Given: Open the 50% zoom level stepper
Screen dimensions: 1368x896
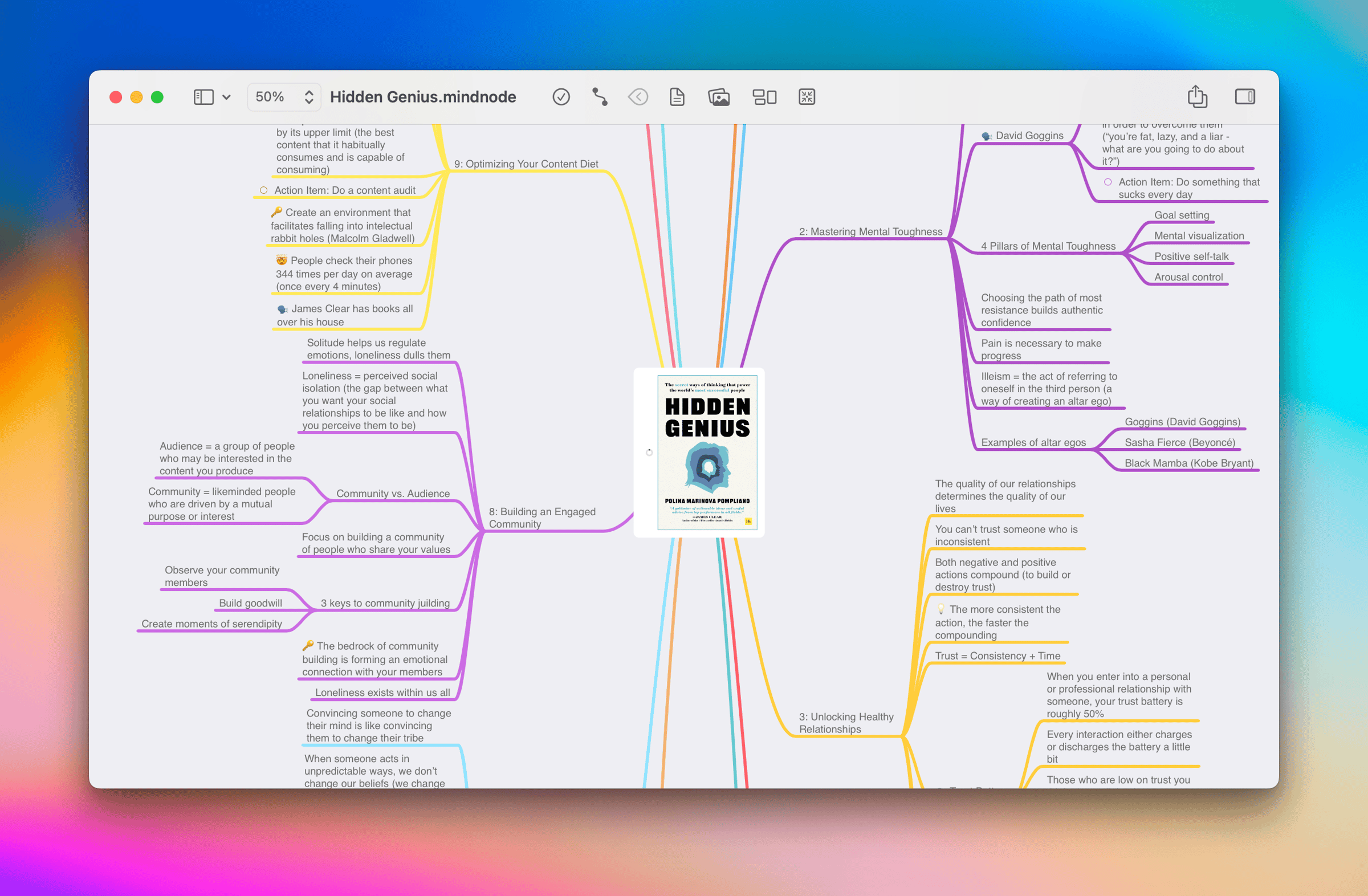Looking at the screenshot, I should pyautogui.click(x=284, y=96).
